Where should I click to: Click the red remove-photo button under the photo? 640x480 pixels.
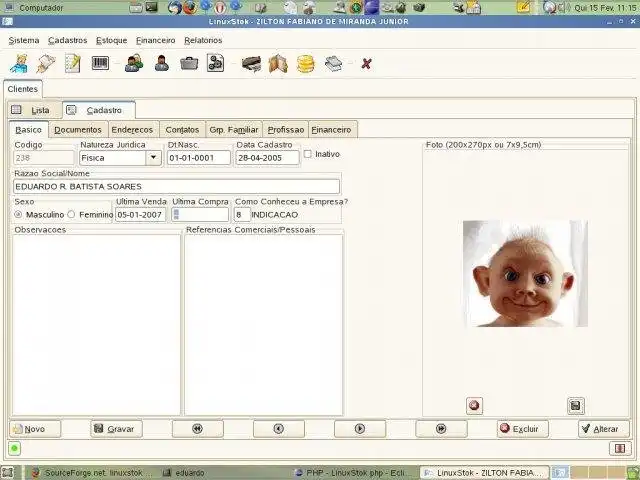474,406
